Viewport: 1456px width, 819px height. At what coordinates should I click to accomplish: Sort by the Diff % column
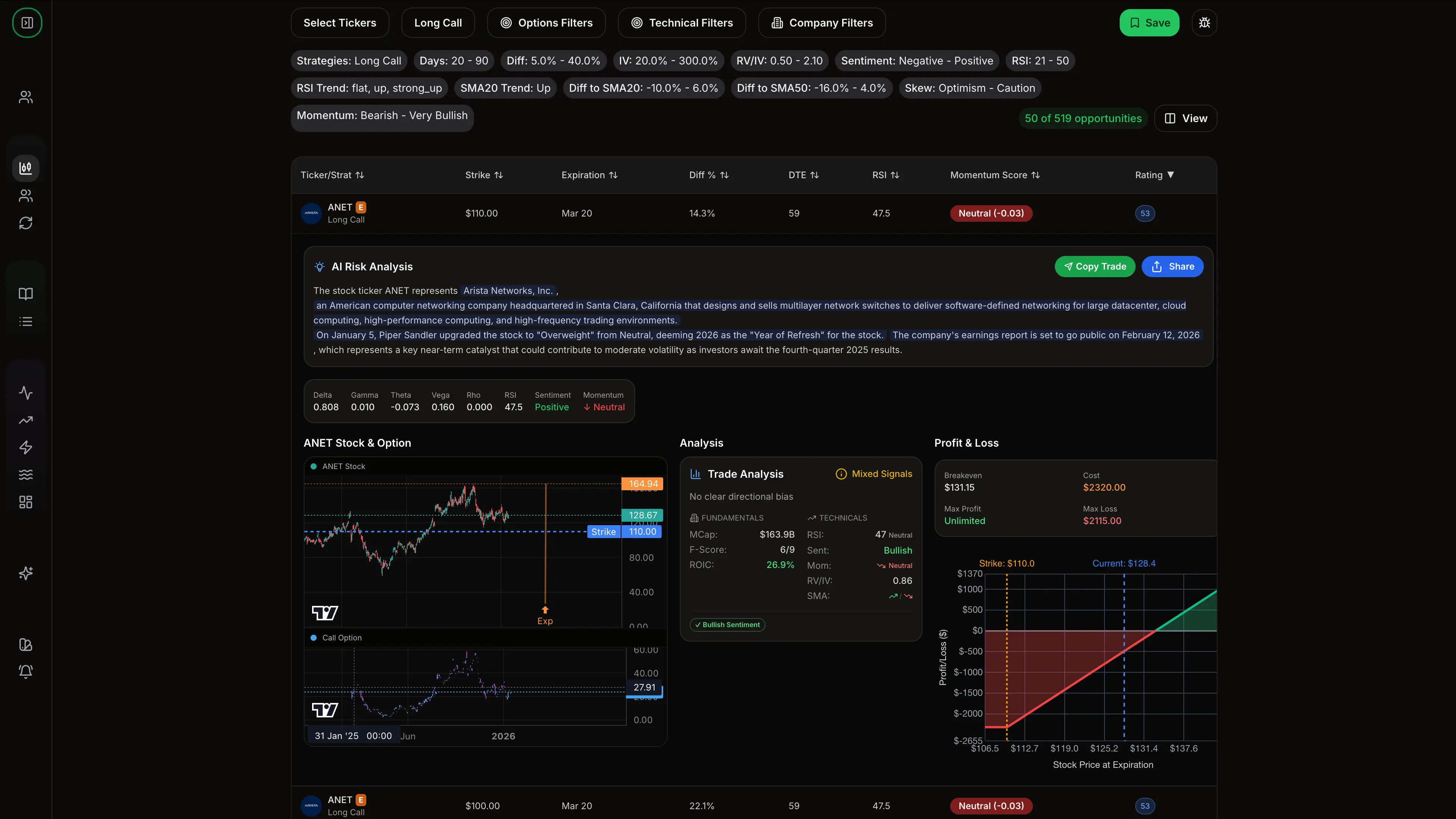click(709, 175)
